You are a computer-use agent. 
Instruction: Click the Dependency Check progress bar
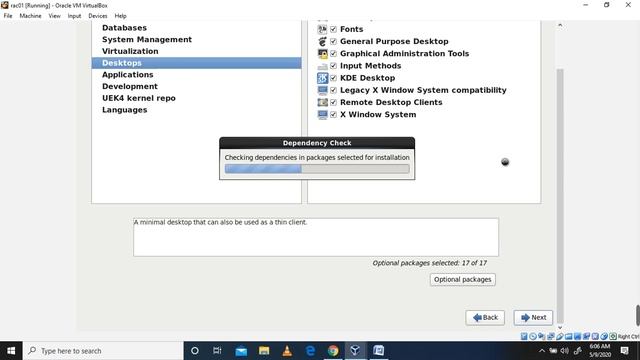point(317,169)
